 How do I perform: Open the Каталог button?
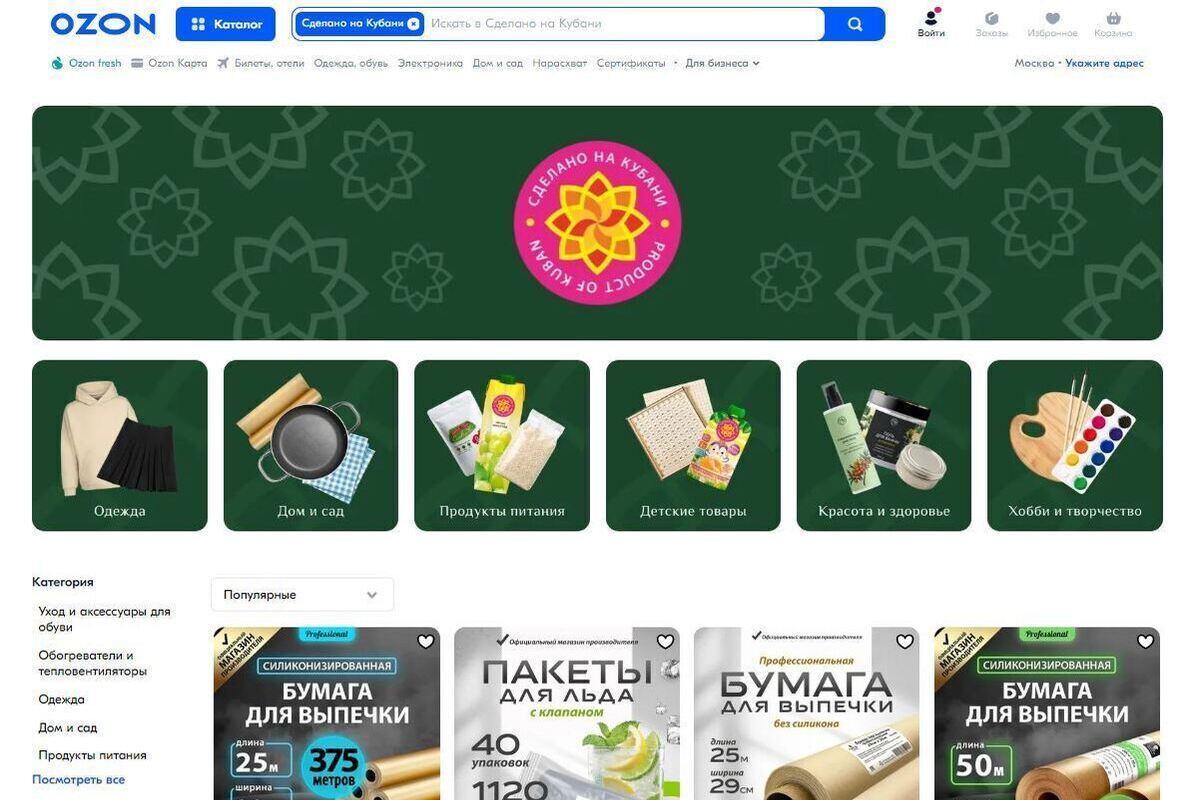point(225,24)
